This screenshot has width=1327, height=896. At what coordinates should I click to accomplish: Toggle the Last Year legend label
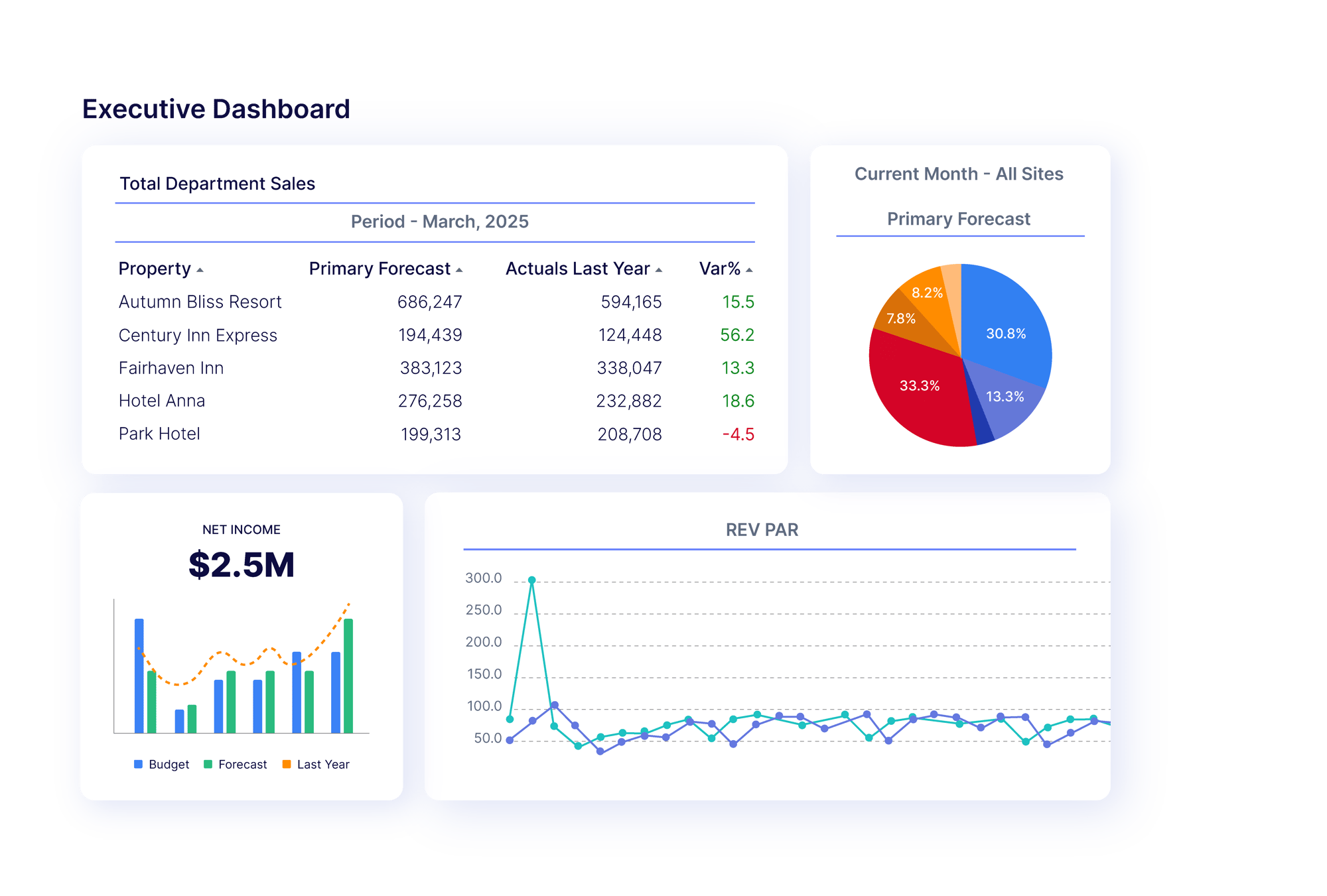tap(323, 764)
